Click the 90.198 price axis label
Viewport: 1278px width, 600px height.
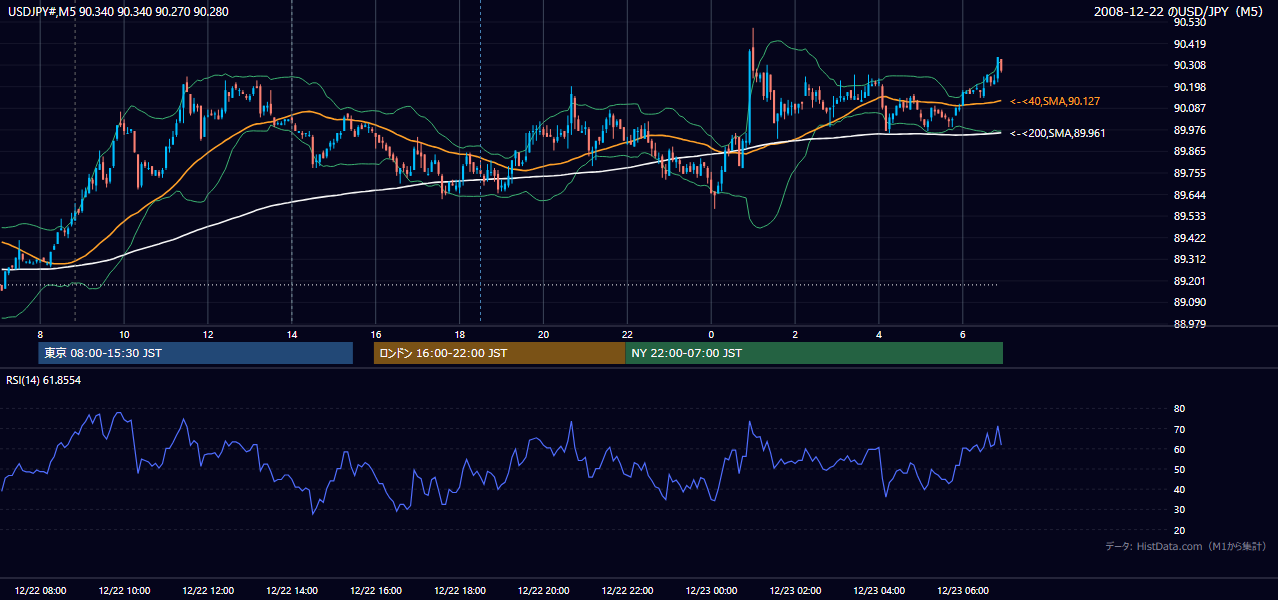(1190, 87)
